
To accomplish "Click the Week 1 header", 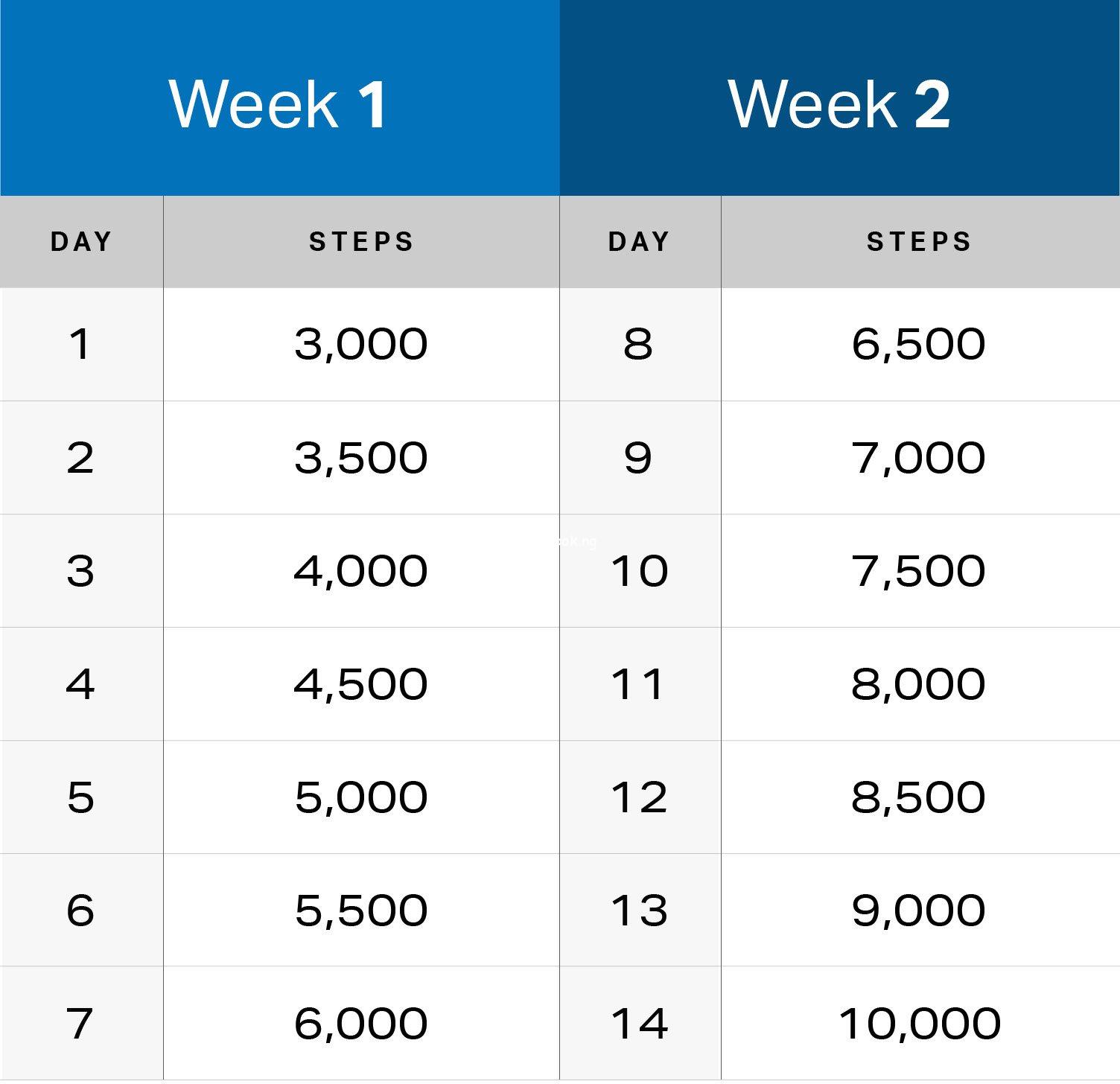I will 279,103.
